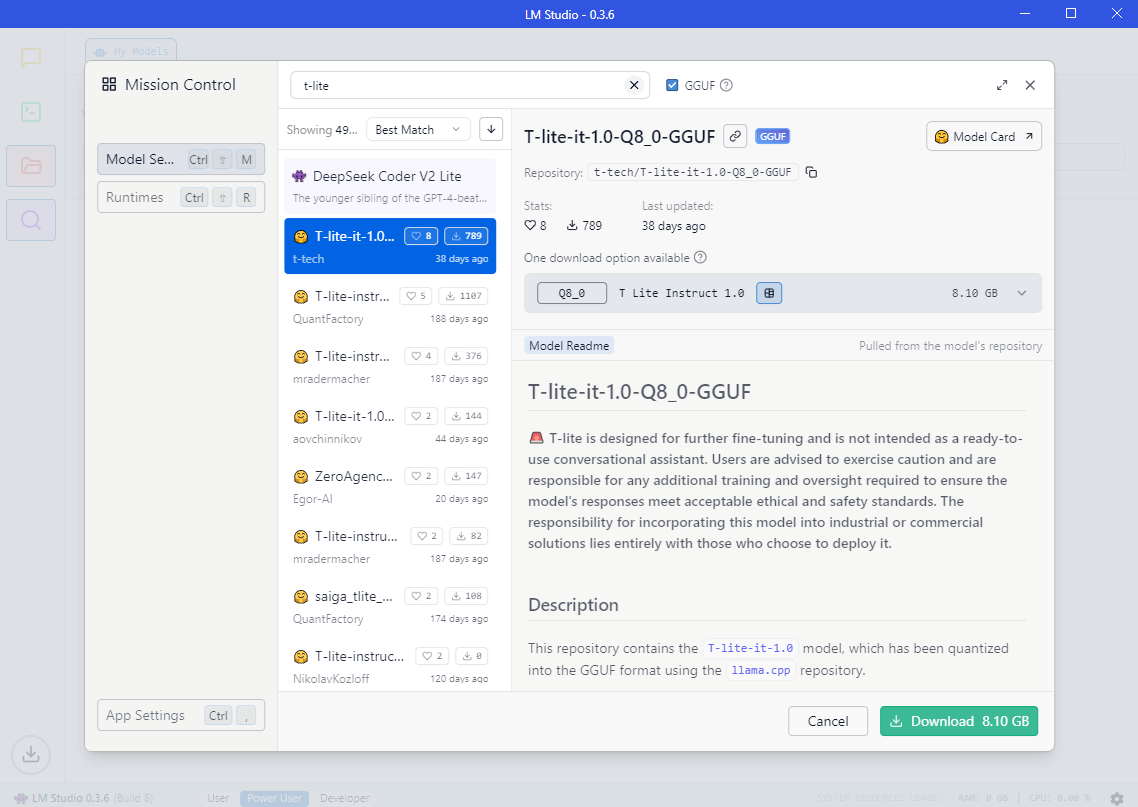Screen dimensions: 1138x807
Task: Select the selected t-tech T-lite-it-1.0 result
Action: tap(390, 246)
